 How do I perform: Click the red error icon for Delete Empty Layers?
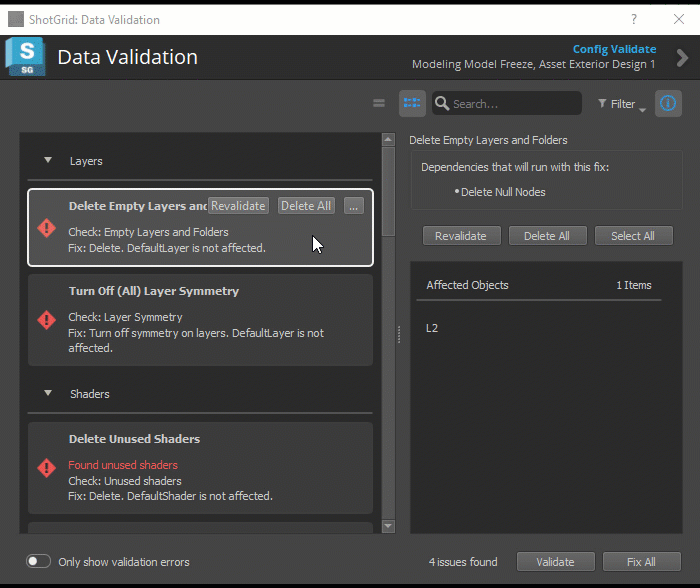point(46,228)
